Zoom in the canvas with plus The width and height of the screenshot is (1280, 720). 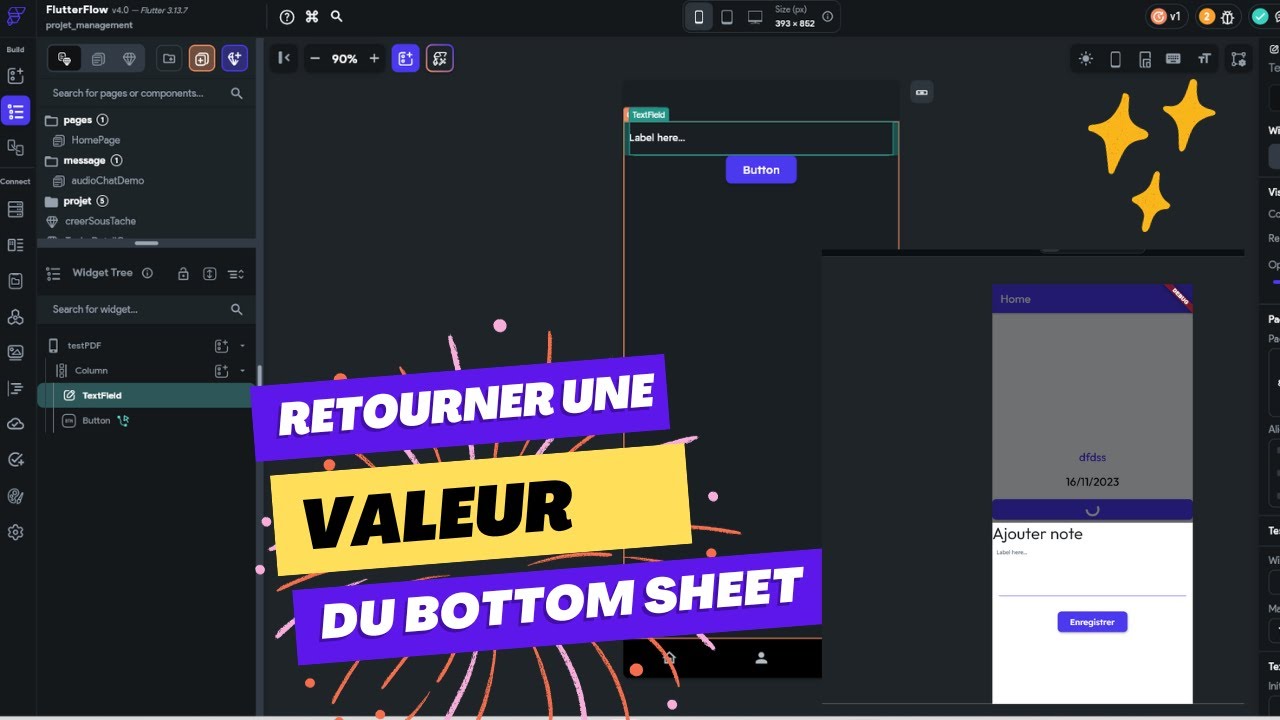(x=374, y=59)
